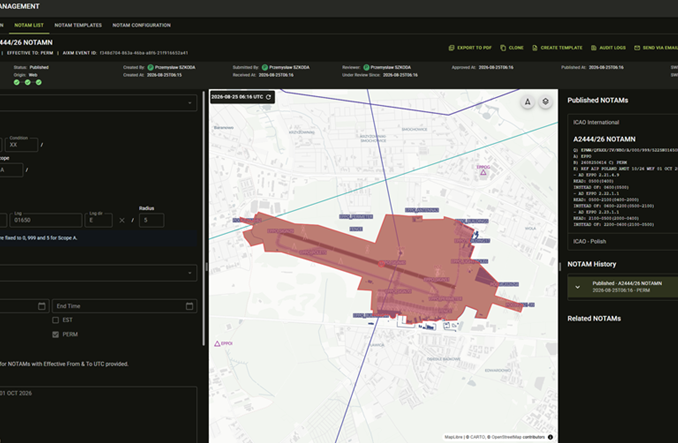Click the Reviewer user avatar
The image size is (678, 443).
[x=366, y=67]
